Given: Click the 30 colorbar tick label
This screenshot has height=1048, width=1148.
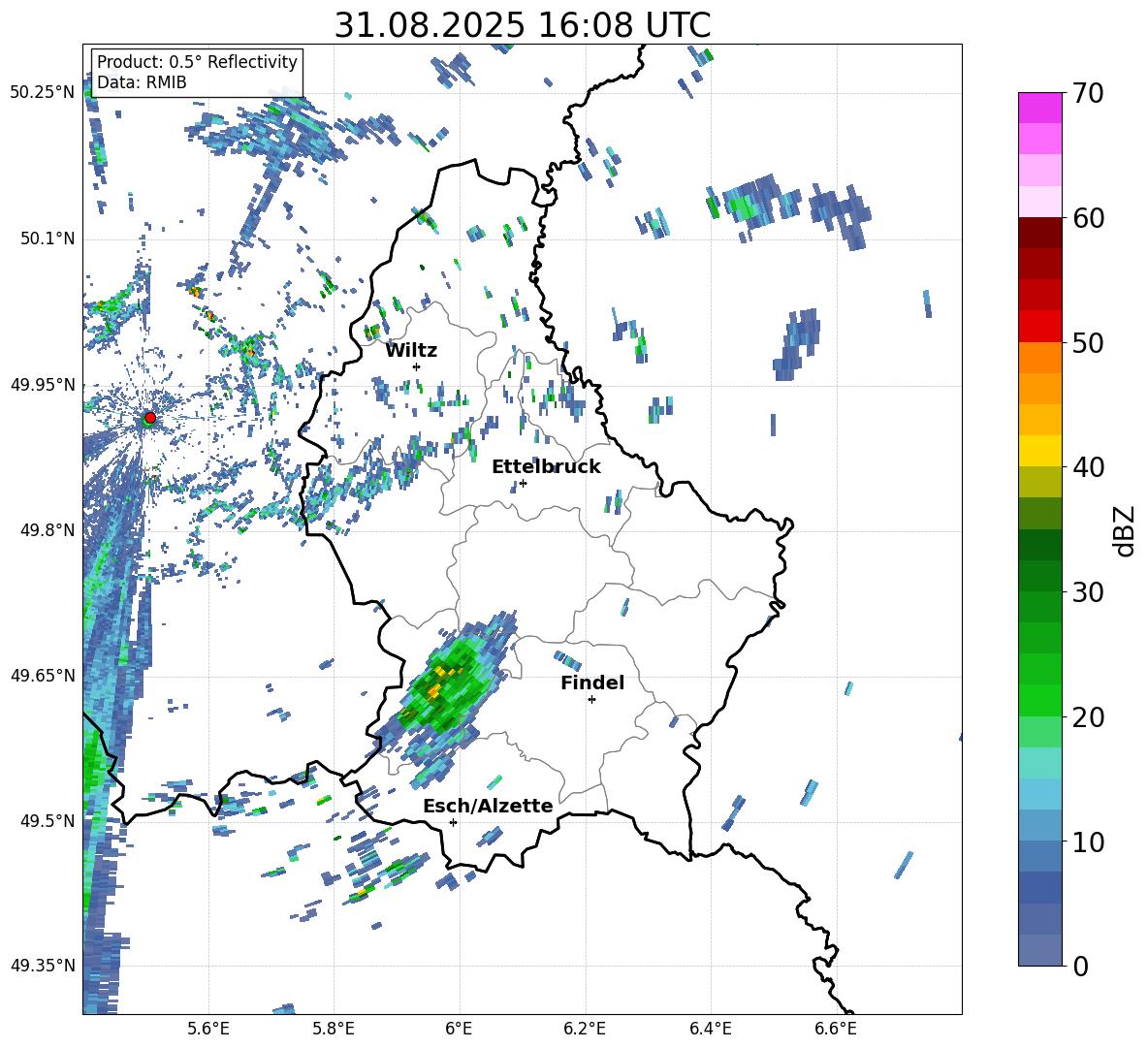Looking at the screenshot, I should (x=1087, y=592).
